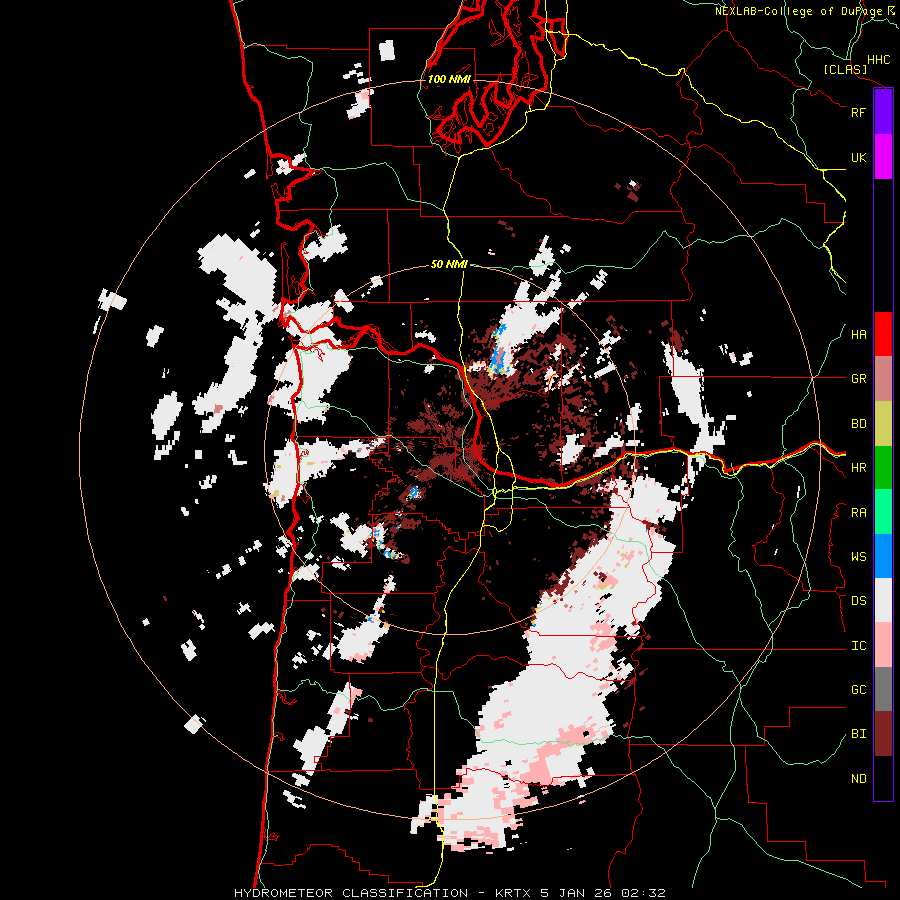Click the WS legend label
The image size is (900, 900).
click(858, 557)
